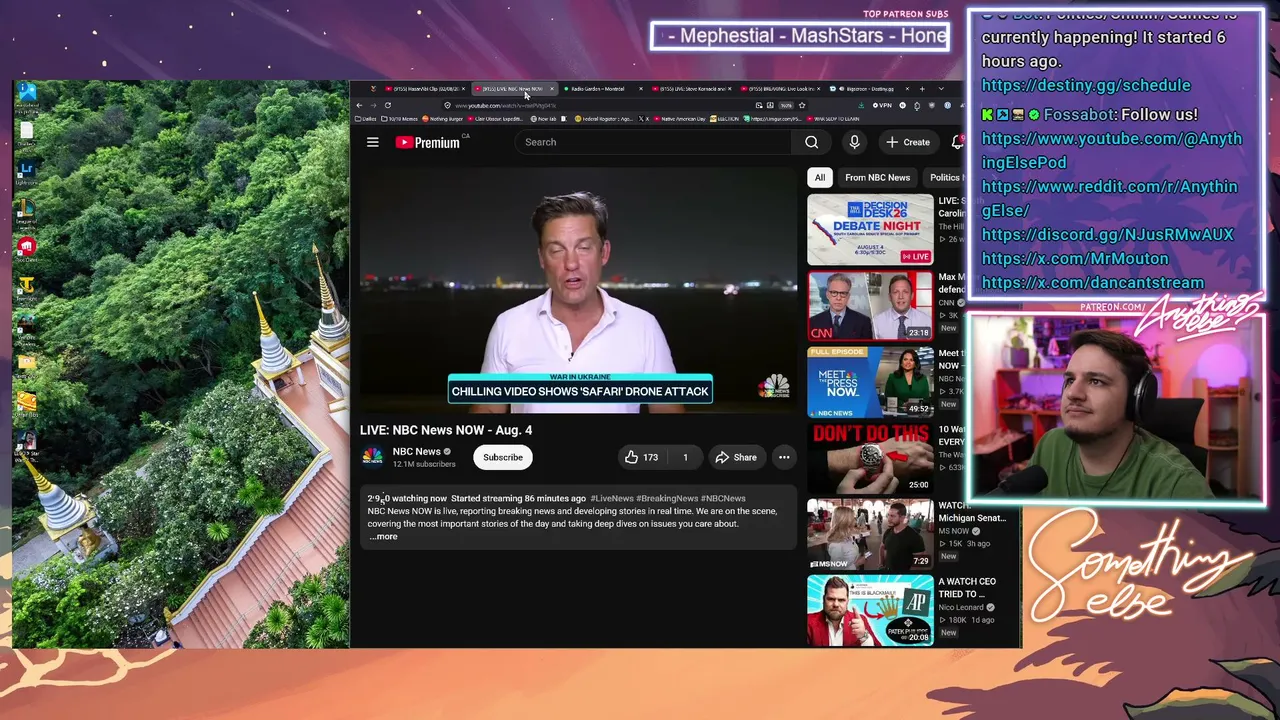Open the CNN 23:18 video thumbnail
This screenshot has width=1280, height=720.
tap(870, 306)
